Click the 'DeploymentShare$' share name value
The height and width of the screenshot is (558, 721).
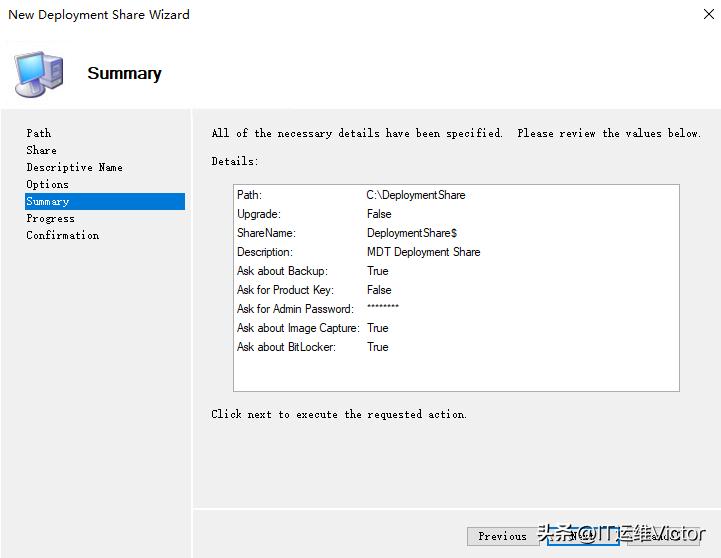[x=412, y=233]
